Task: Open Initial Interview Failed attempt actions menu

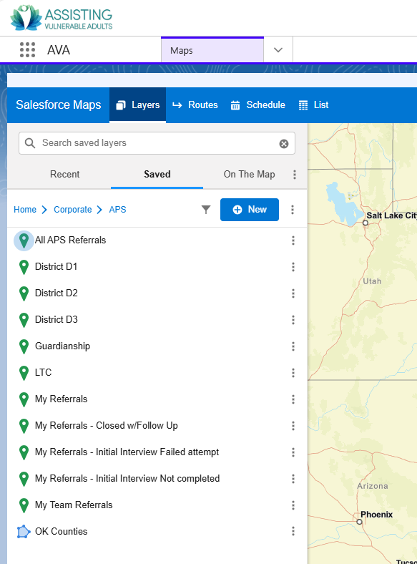Action: click(293, 452)
